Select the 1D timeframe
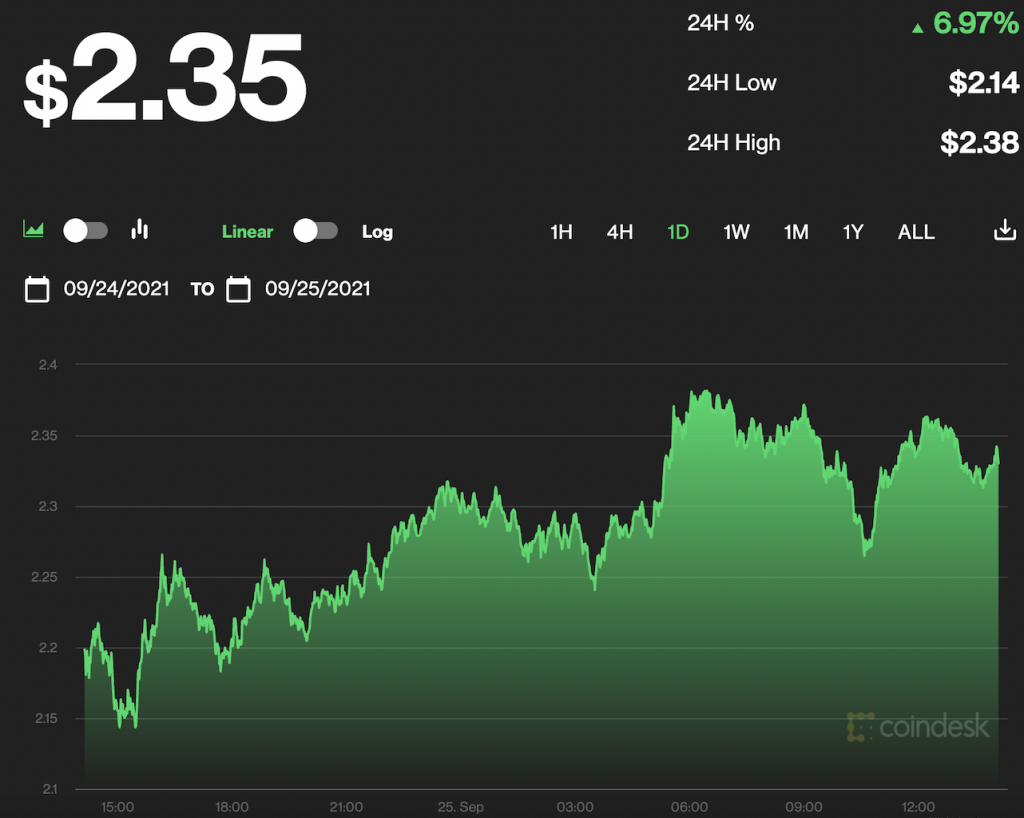 678,232
